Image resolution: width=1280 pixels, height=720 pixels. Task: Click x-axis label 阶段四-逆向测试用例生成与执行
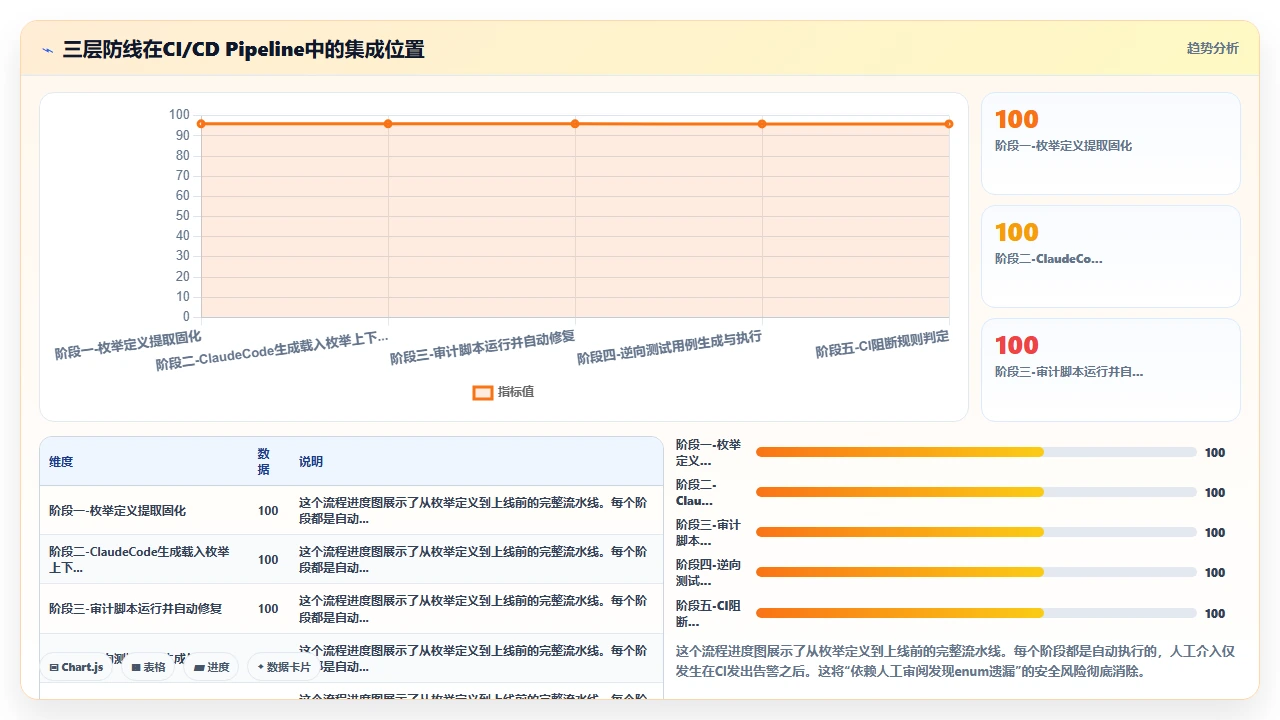click(x=670, y=347)
